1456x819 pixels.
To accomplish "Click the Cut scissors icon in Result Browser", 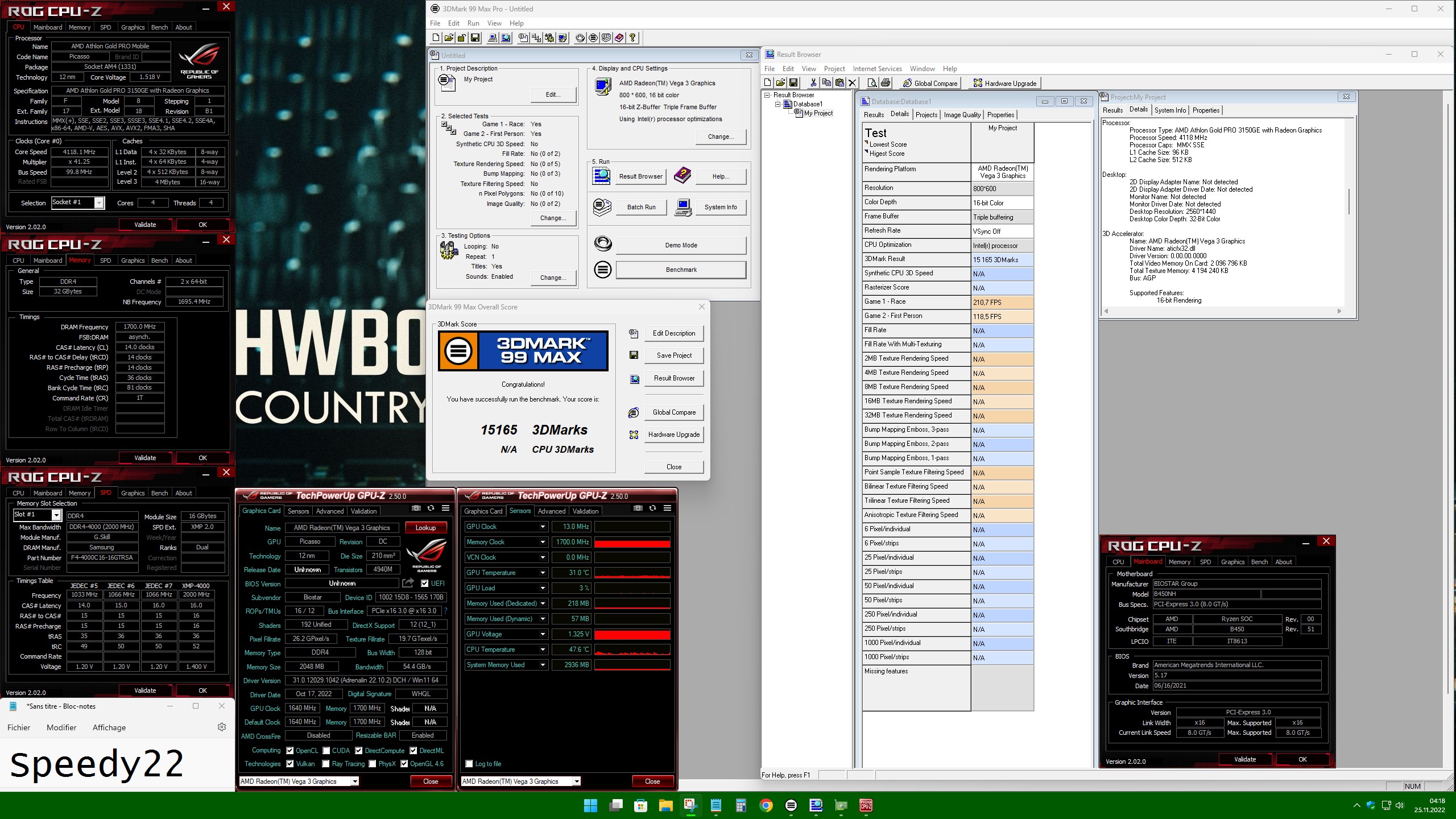I will tap(813, 83).
